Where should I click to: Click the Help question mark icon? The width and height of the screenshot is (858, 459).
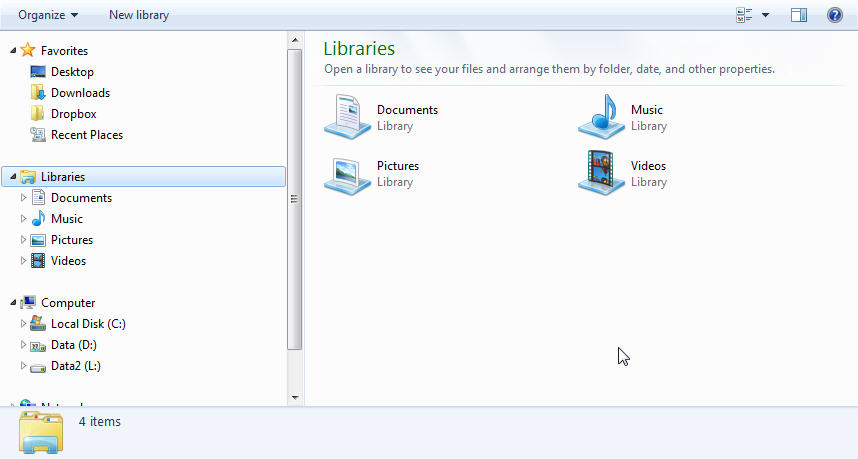click(835, 15)
